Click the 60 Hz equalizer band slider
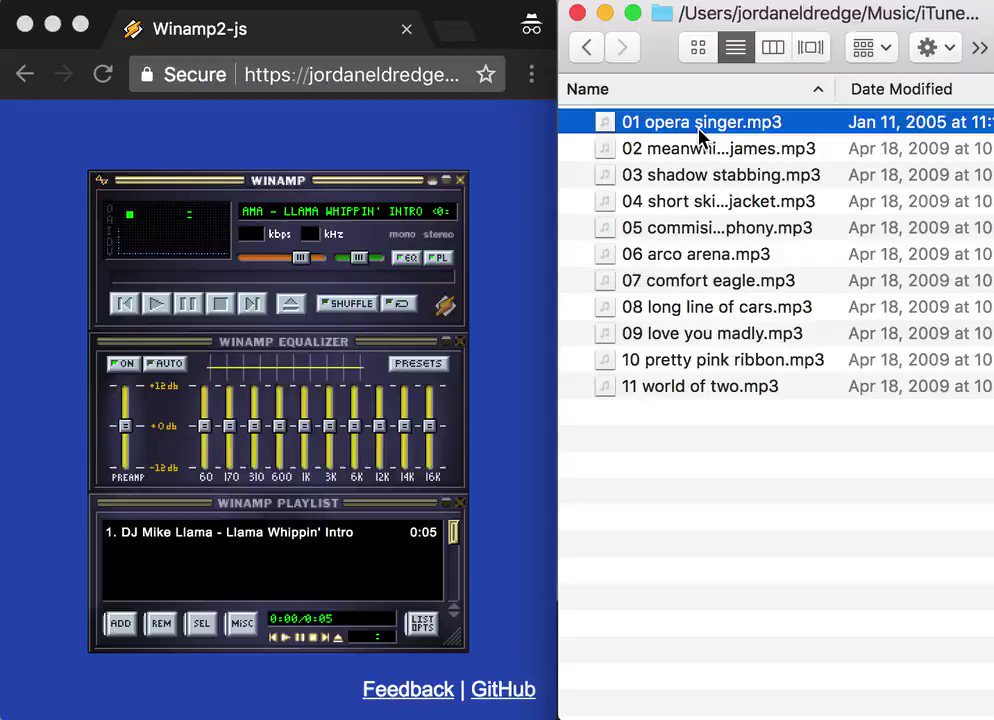The height and width of the screenshot is (720, 994). tap(205, 426)
